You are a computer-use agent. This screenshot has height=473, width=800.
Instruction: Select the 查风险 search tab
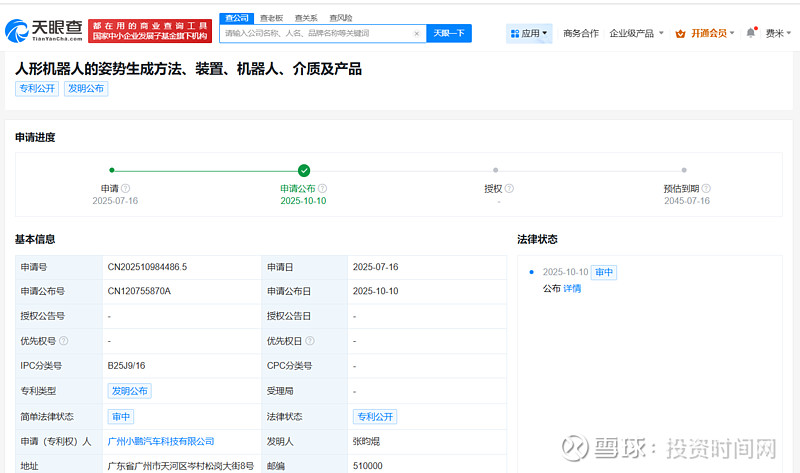341,18
